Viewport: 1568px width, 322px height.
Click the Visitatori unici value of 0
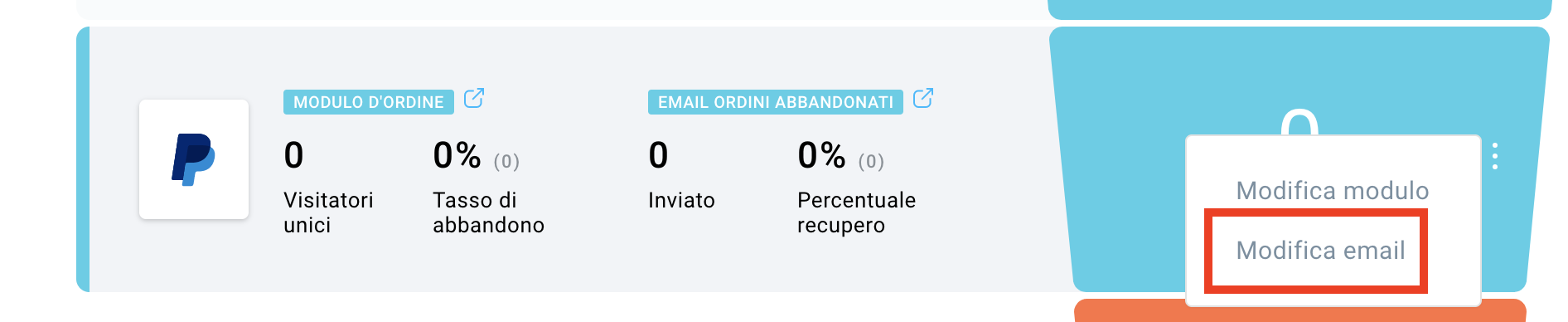(x=294, y=155)
